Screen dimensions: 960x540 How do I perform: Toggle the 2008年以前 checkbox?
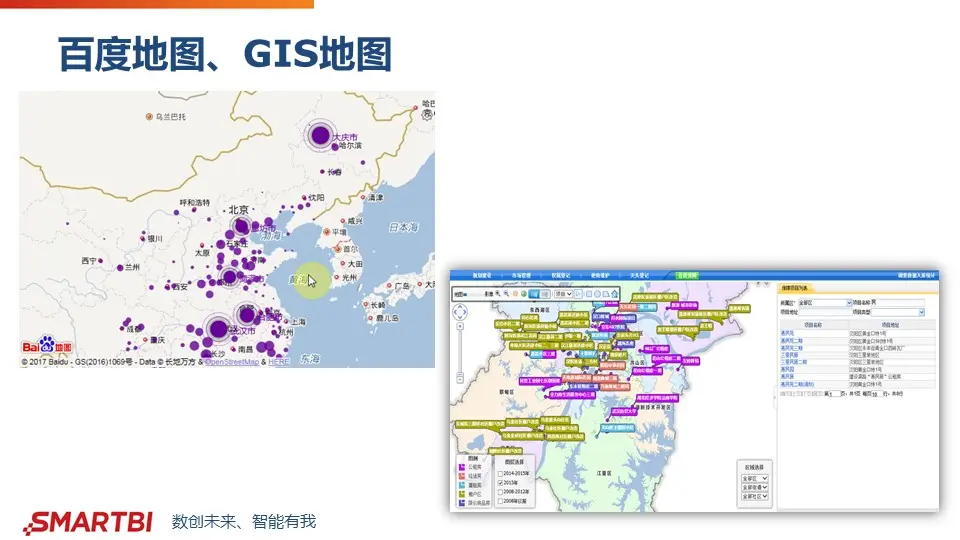coord(500,501)
